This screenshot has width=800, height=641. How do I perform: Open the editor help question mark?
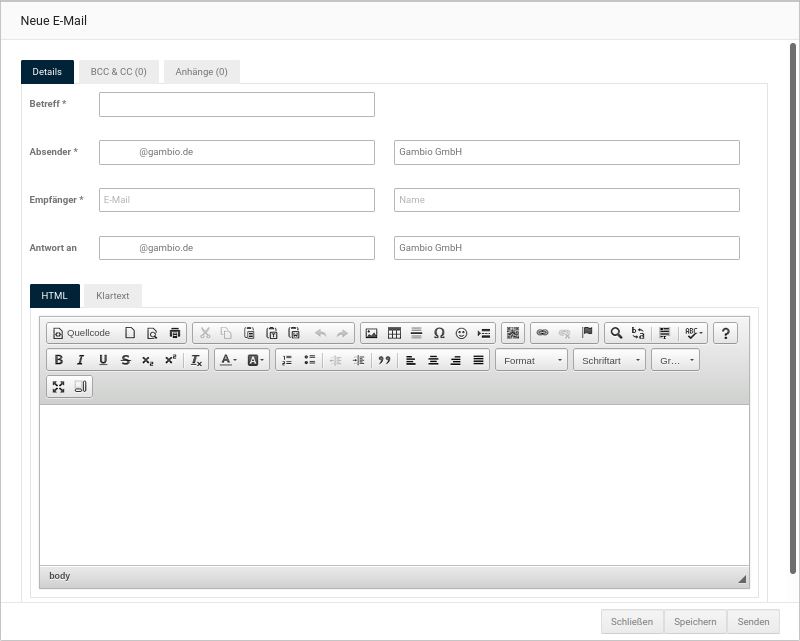725,333
